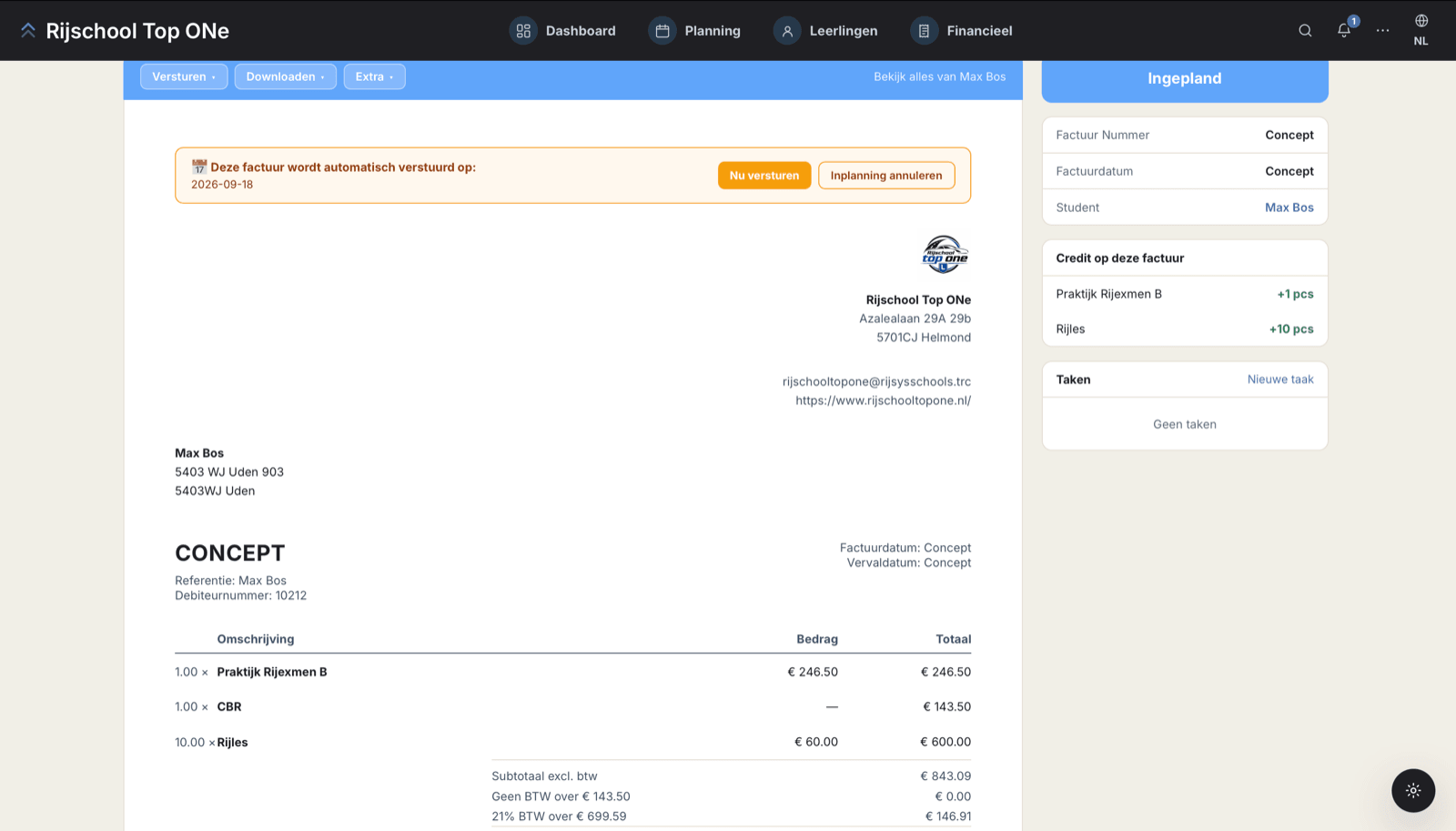Click the Rijschool Top ONe invoice logo
This screenshot has height=831, width=1456.
[945, 254]
